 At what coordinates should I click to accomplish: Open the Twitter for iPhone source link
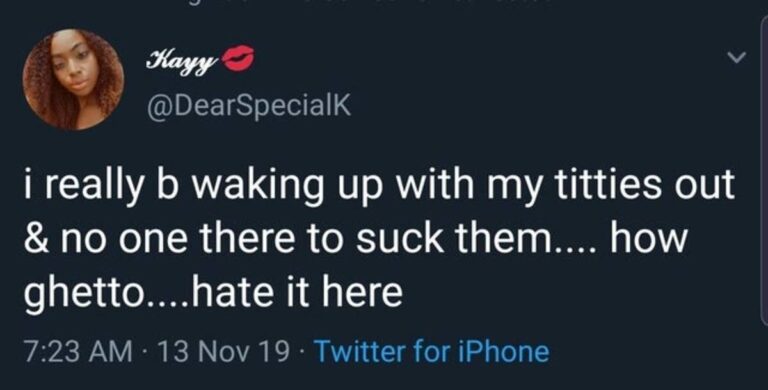[432, 352]
